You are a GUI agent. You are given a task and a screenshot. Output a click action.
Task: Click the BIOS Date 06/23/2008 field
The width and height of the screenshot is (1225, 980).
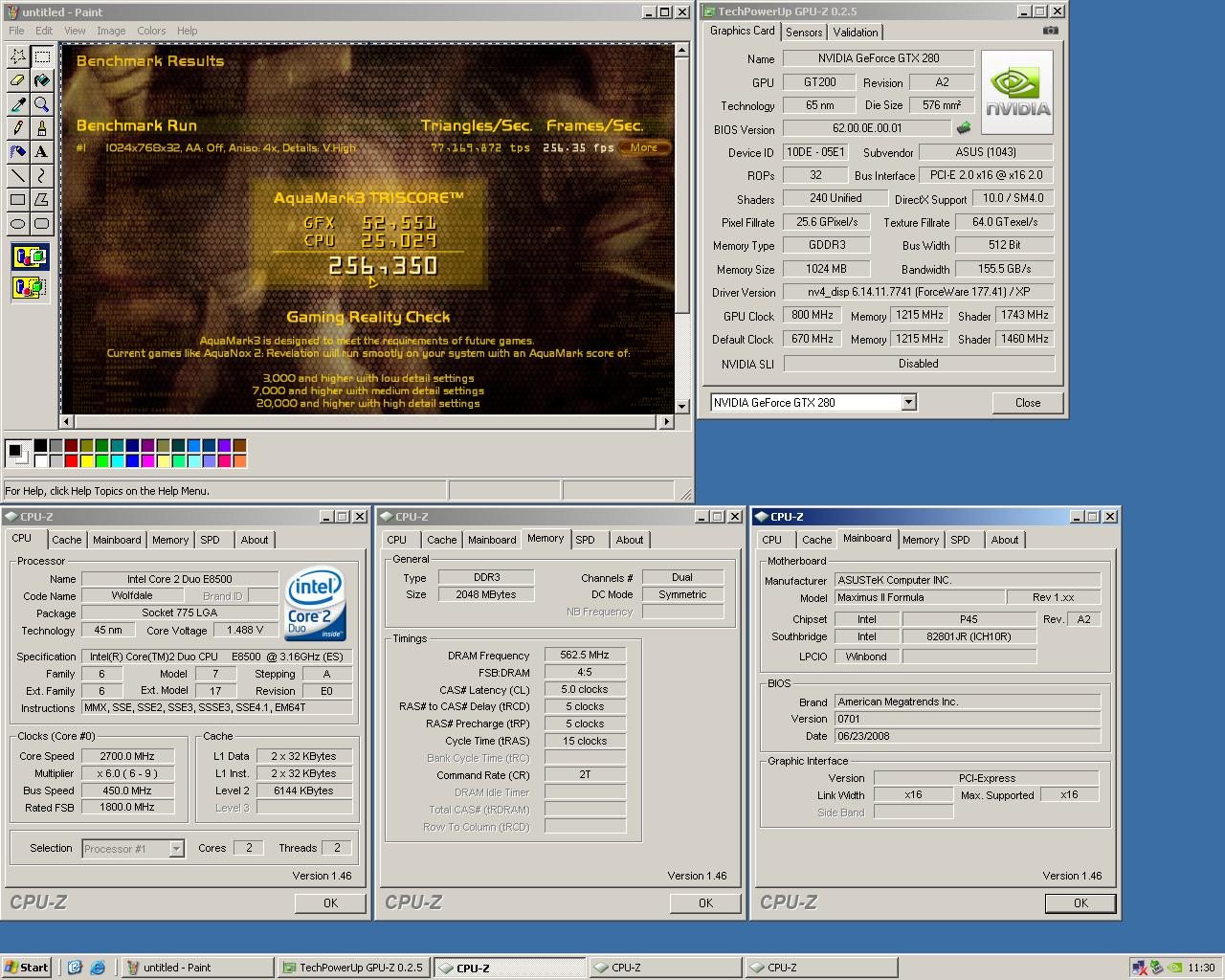tap(968, 736)
